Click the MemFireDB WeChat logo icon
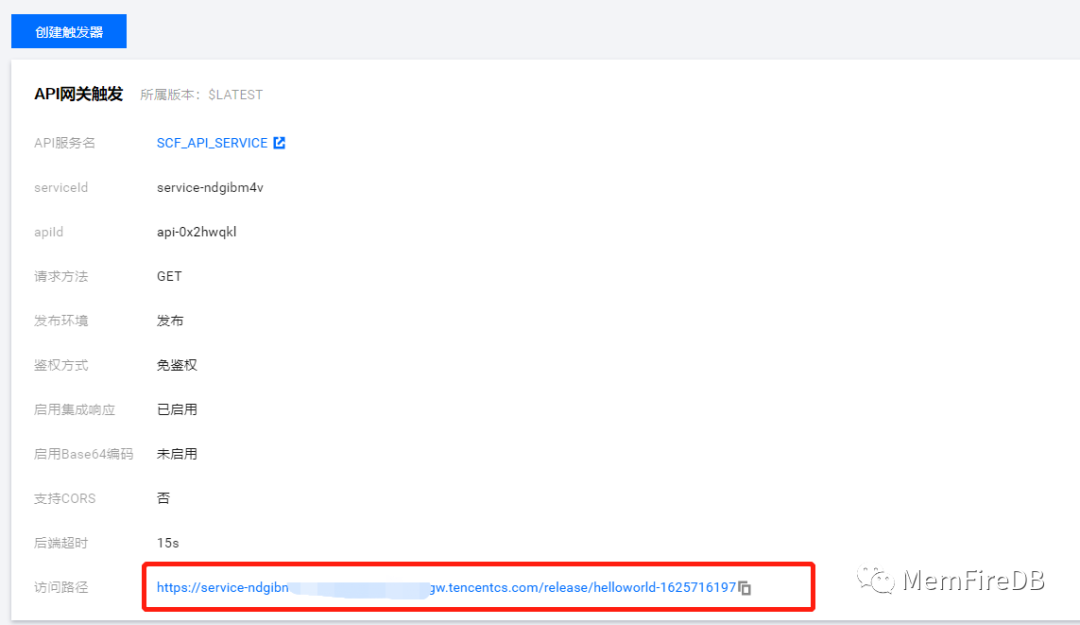The image size is (1080, 625). pos(875,580)
